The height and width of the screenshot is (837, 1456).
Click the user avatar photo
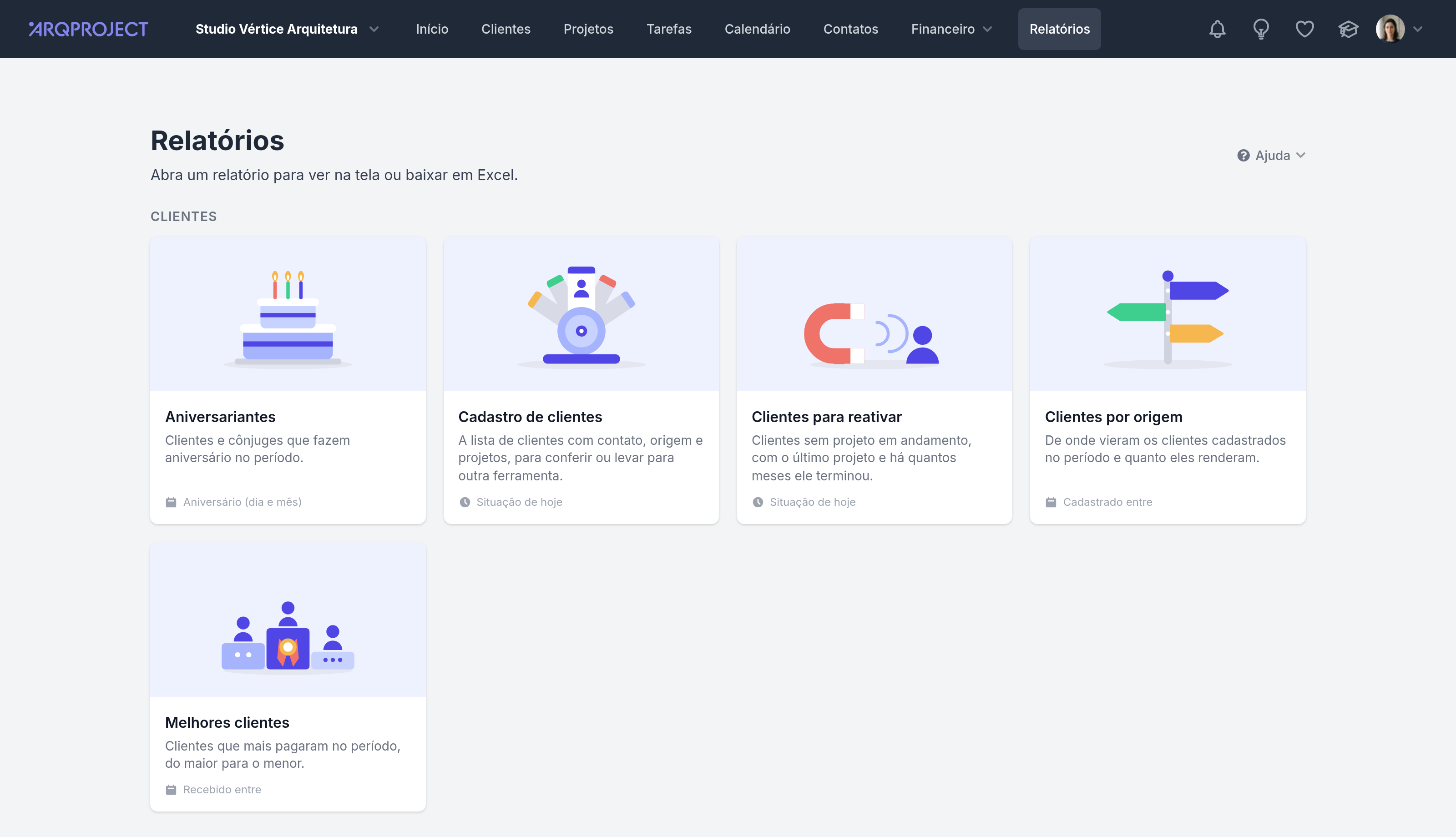1390,29
